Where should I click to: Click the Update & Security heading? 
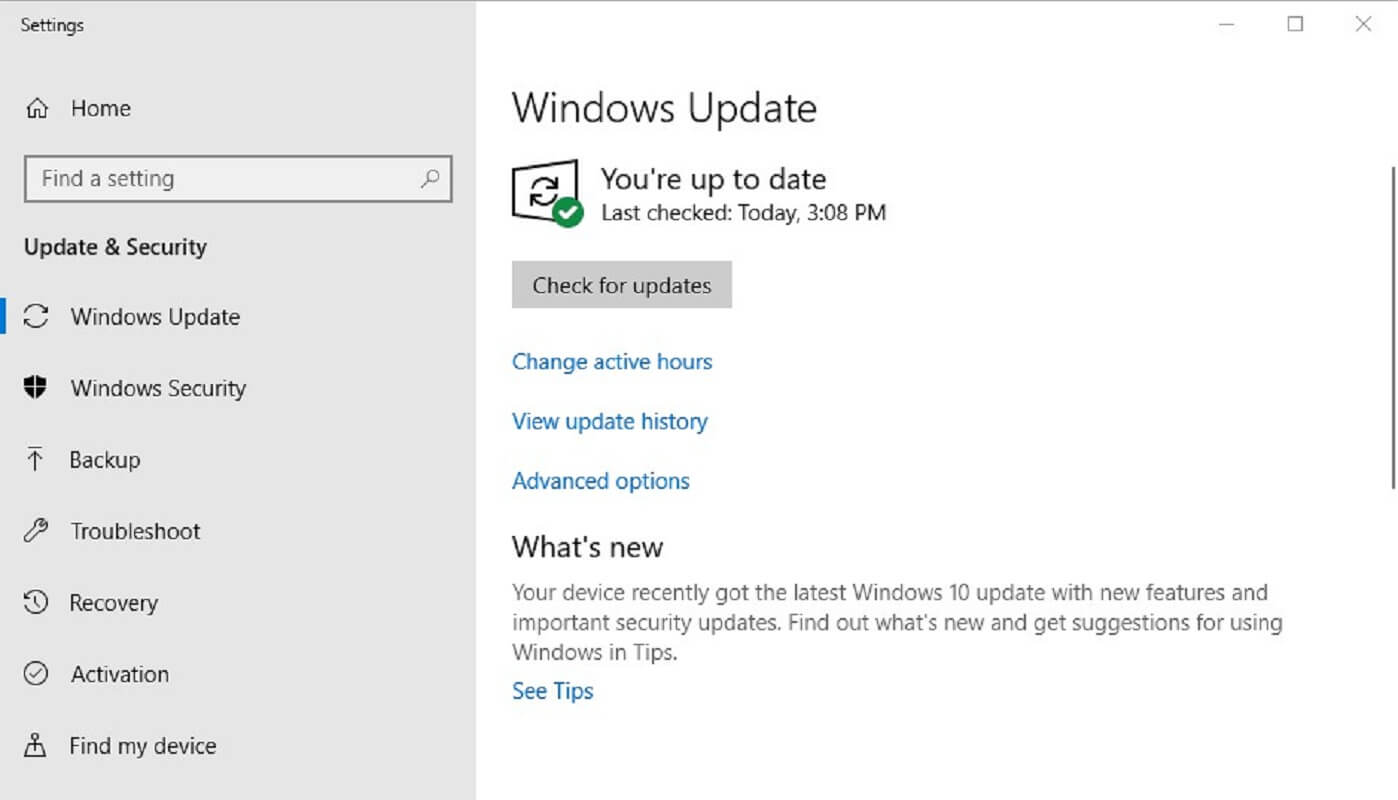115,247
